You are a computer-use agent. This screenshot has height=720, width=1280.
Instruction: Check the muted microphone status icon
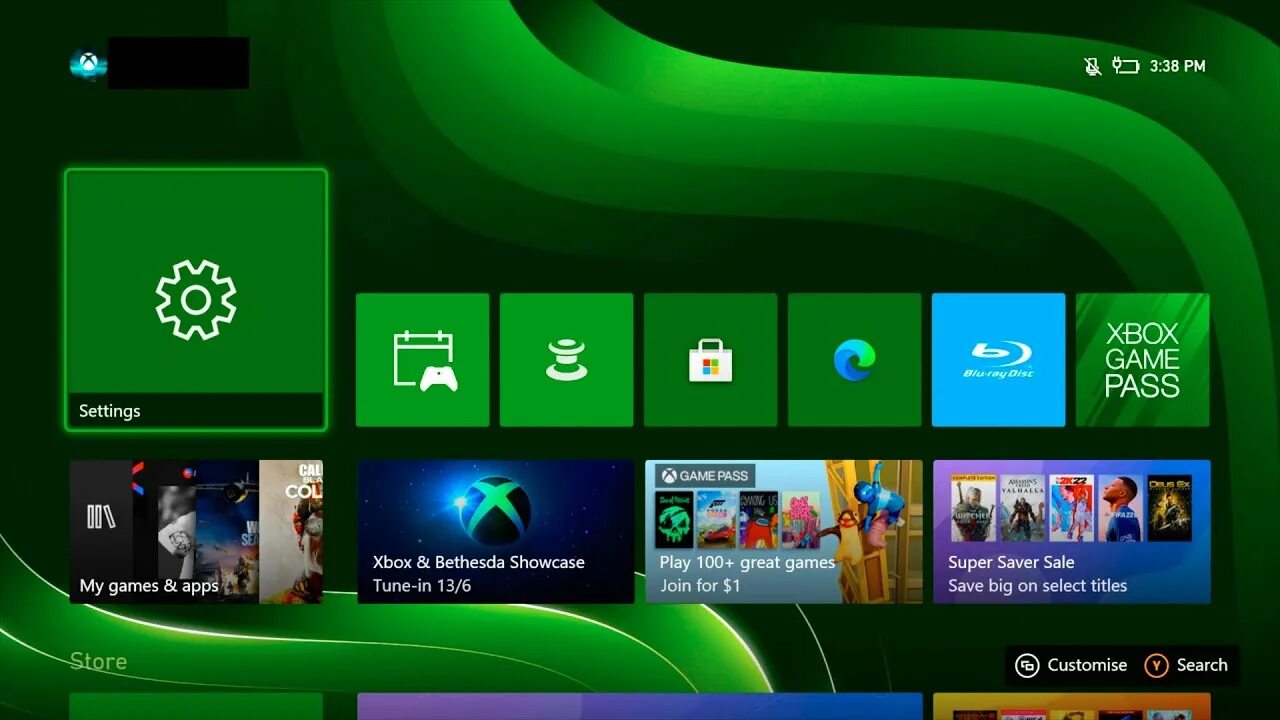(x=1092, y=66)
